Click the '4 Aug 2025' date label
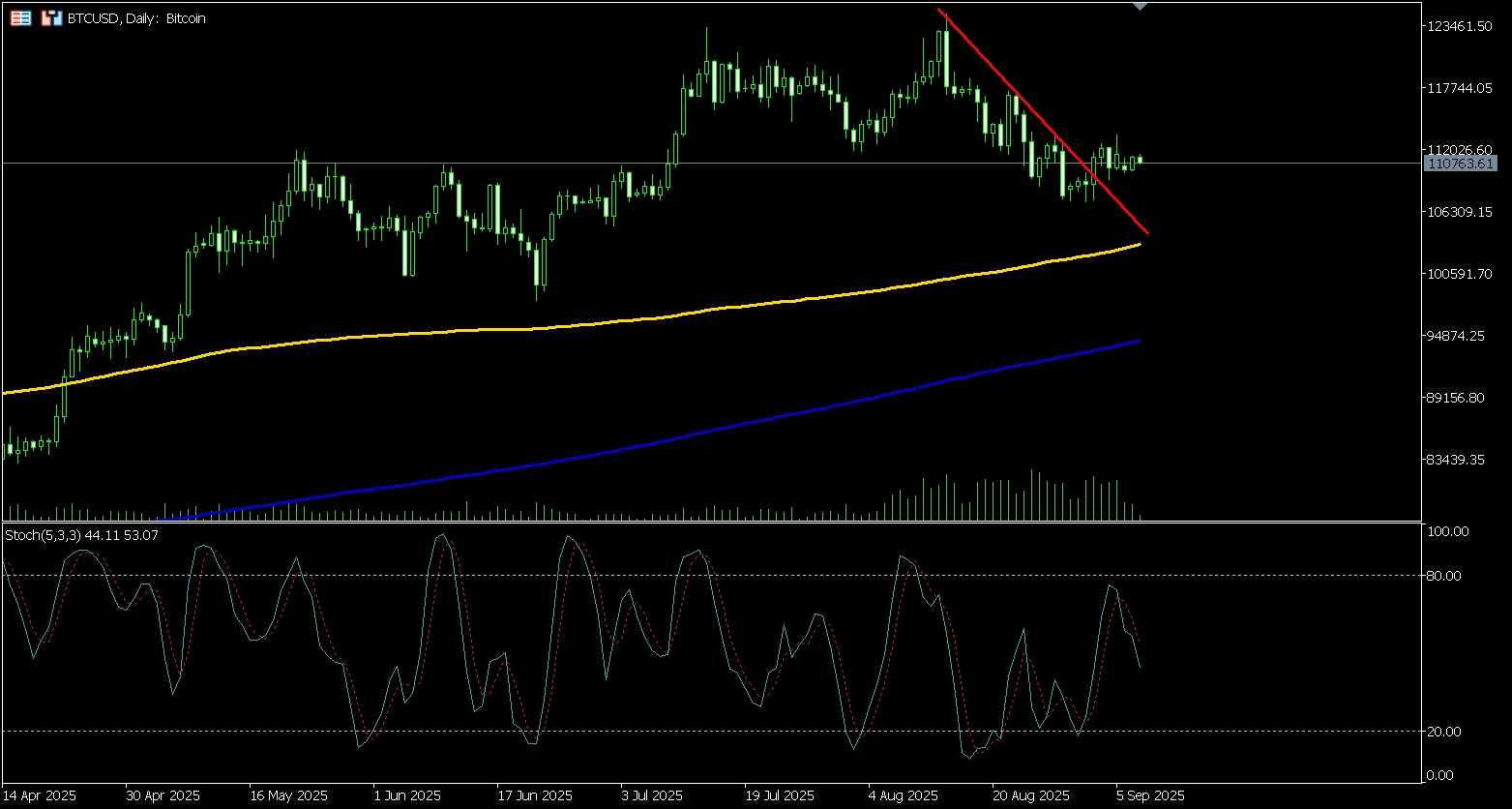 (904, 796)
